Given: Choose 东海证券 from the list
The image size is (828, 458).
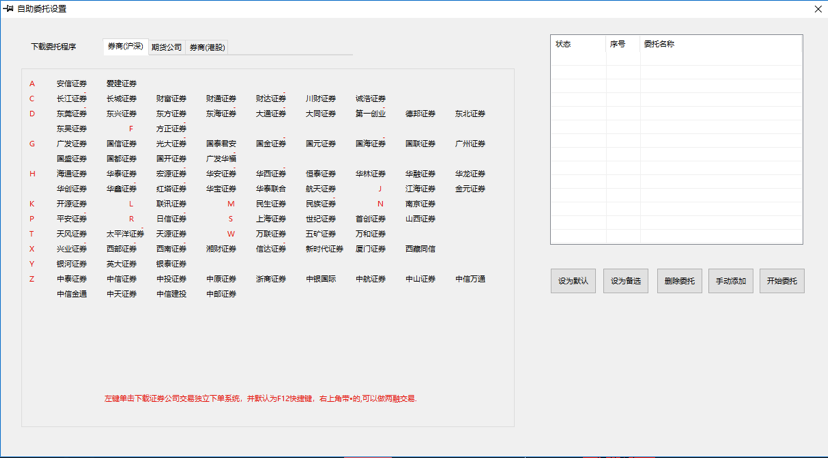Looking at the screenshot, I should pyautogui.click(x=221, y=114).
